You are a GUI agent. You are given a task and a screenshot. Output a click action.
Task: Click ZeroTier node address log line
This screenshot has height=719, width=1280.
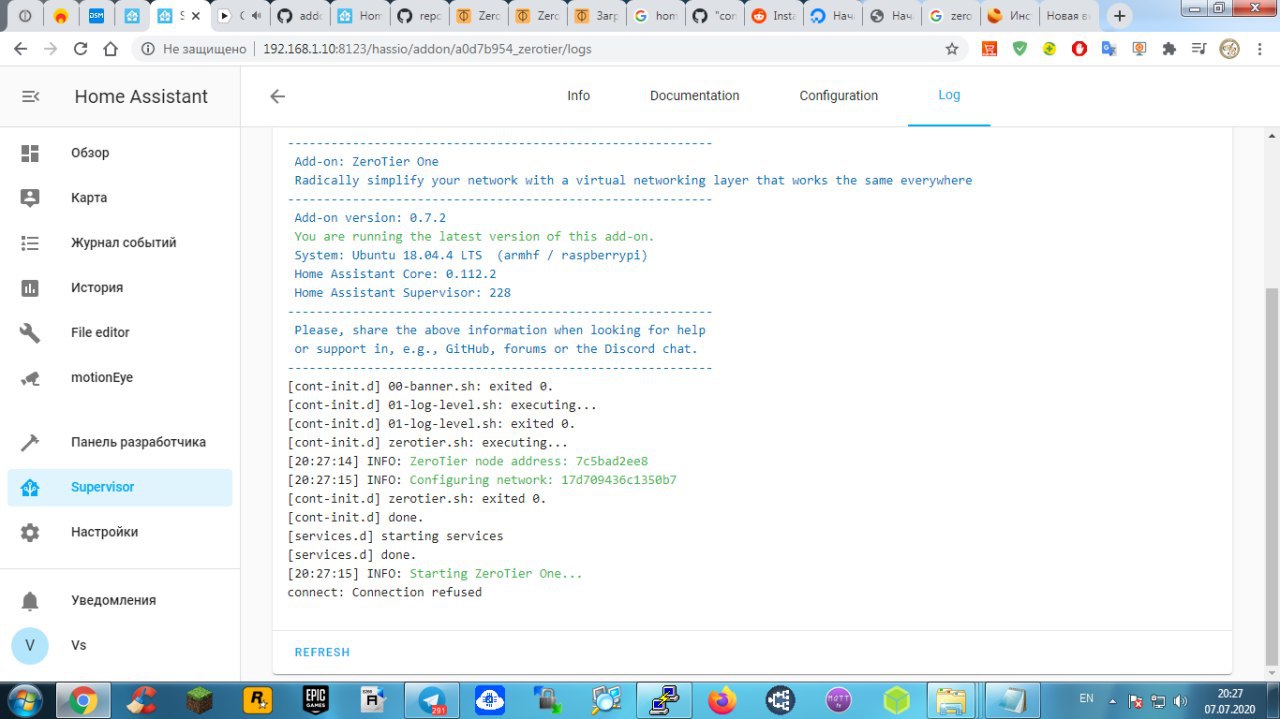coord(467,461)
